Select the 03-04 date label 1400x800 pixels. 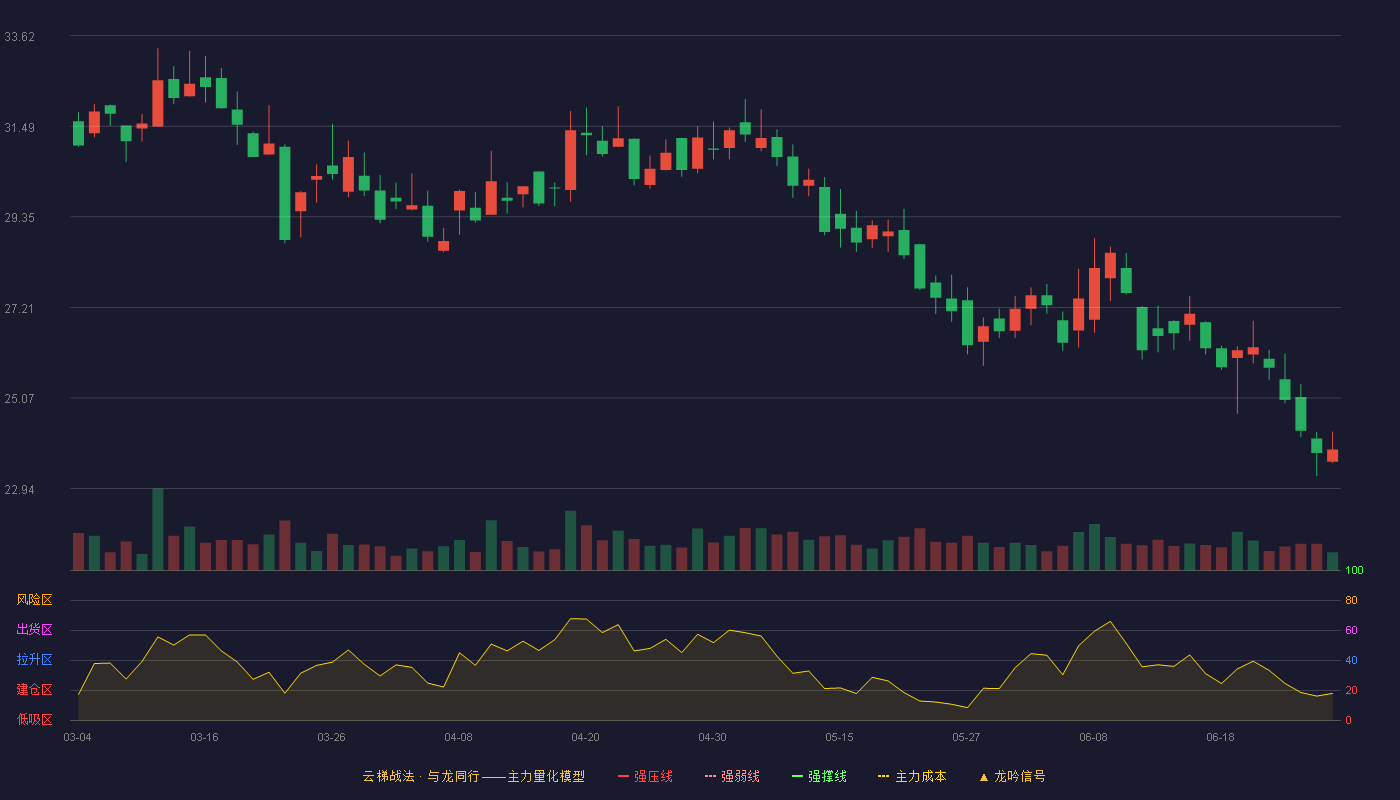click(77, 737)
